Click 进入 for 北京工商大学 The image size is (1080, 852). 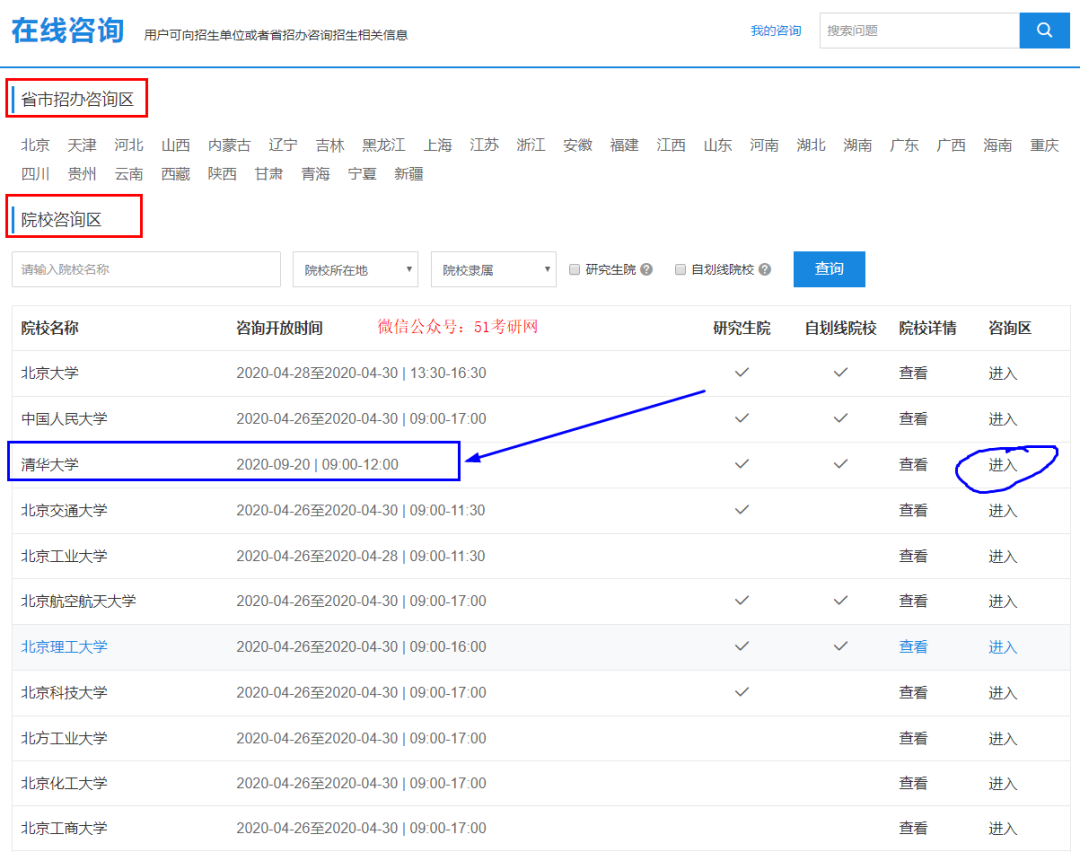tap(1002, 828)
